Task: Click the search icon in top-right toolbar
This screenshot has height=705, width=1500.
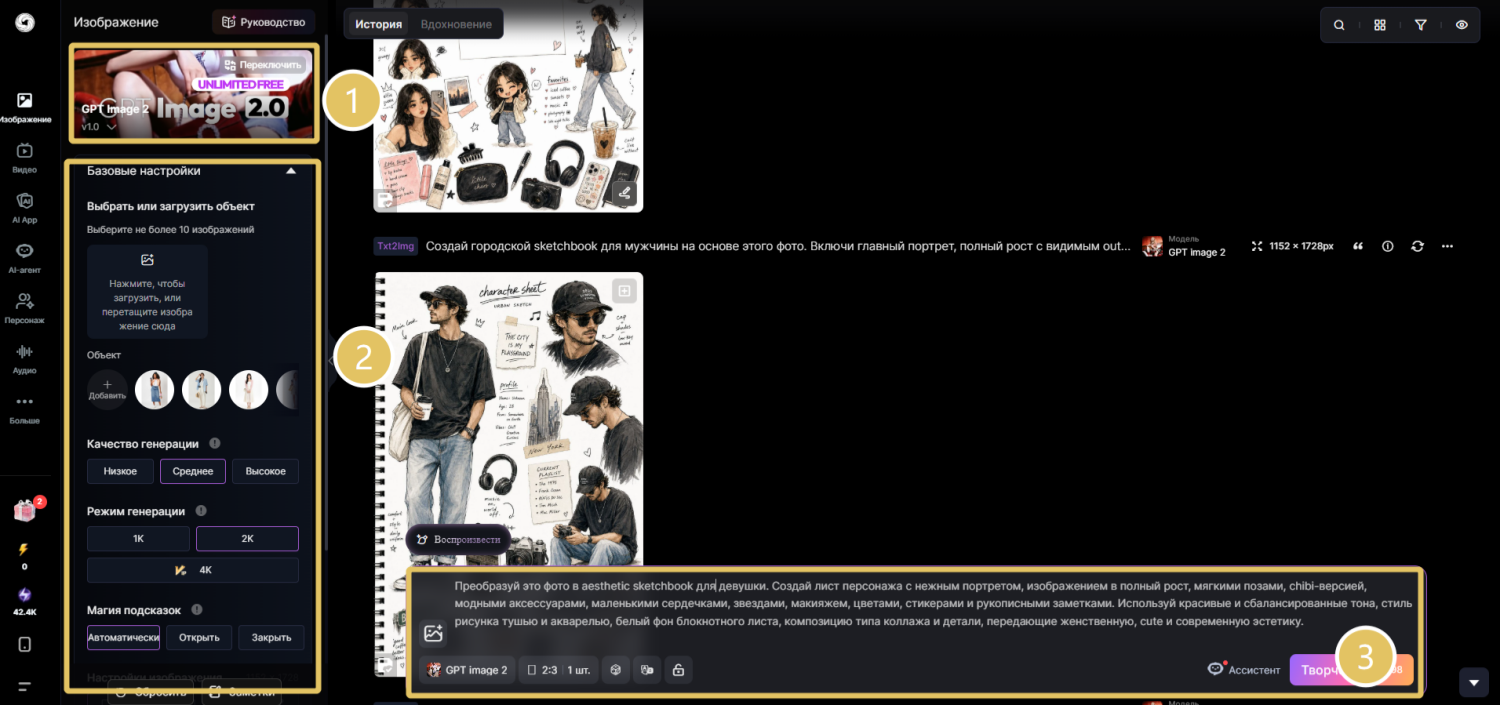Action: coord(1339,25)
